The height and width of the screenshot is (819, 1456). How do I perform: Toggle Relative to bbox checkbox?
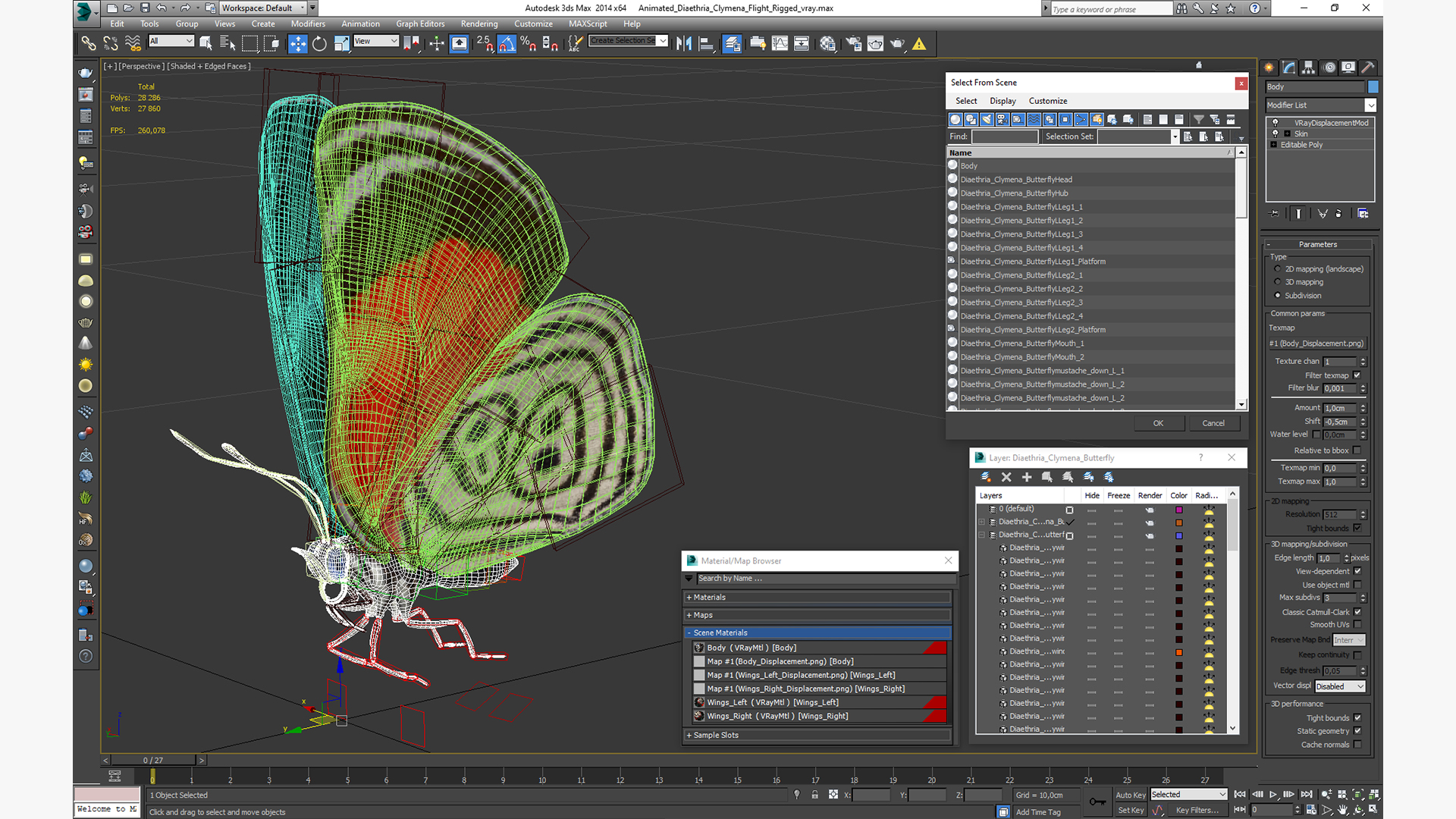(1357, 450)
